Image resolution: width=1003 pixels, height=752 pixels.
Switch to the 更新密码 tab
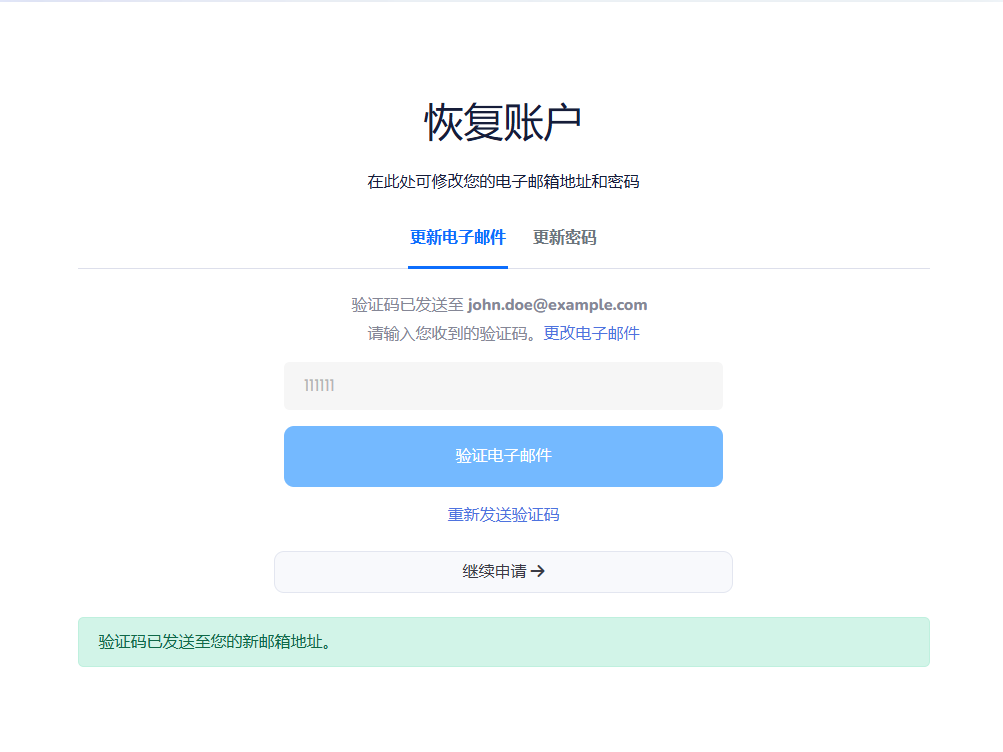[x=564, y=238]
